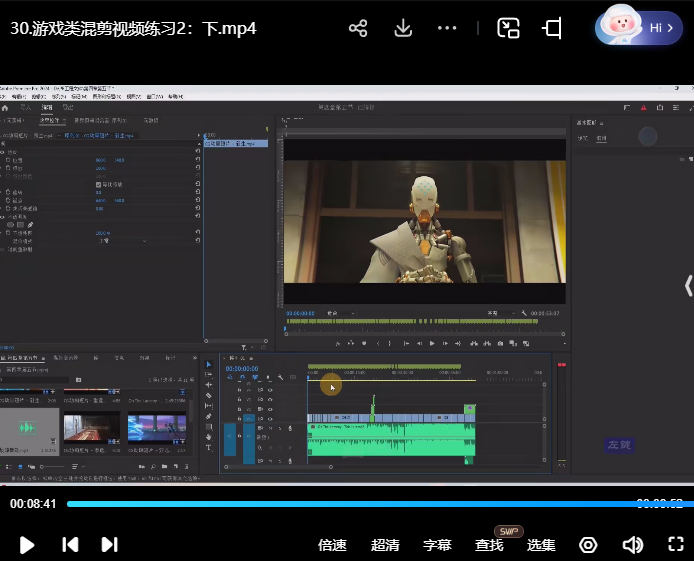Click the 查找 search button
This screenshot has width=694, height=561.
[x=489, y=545]
